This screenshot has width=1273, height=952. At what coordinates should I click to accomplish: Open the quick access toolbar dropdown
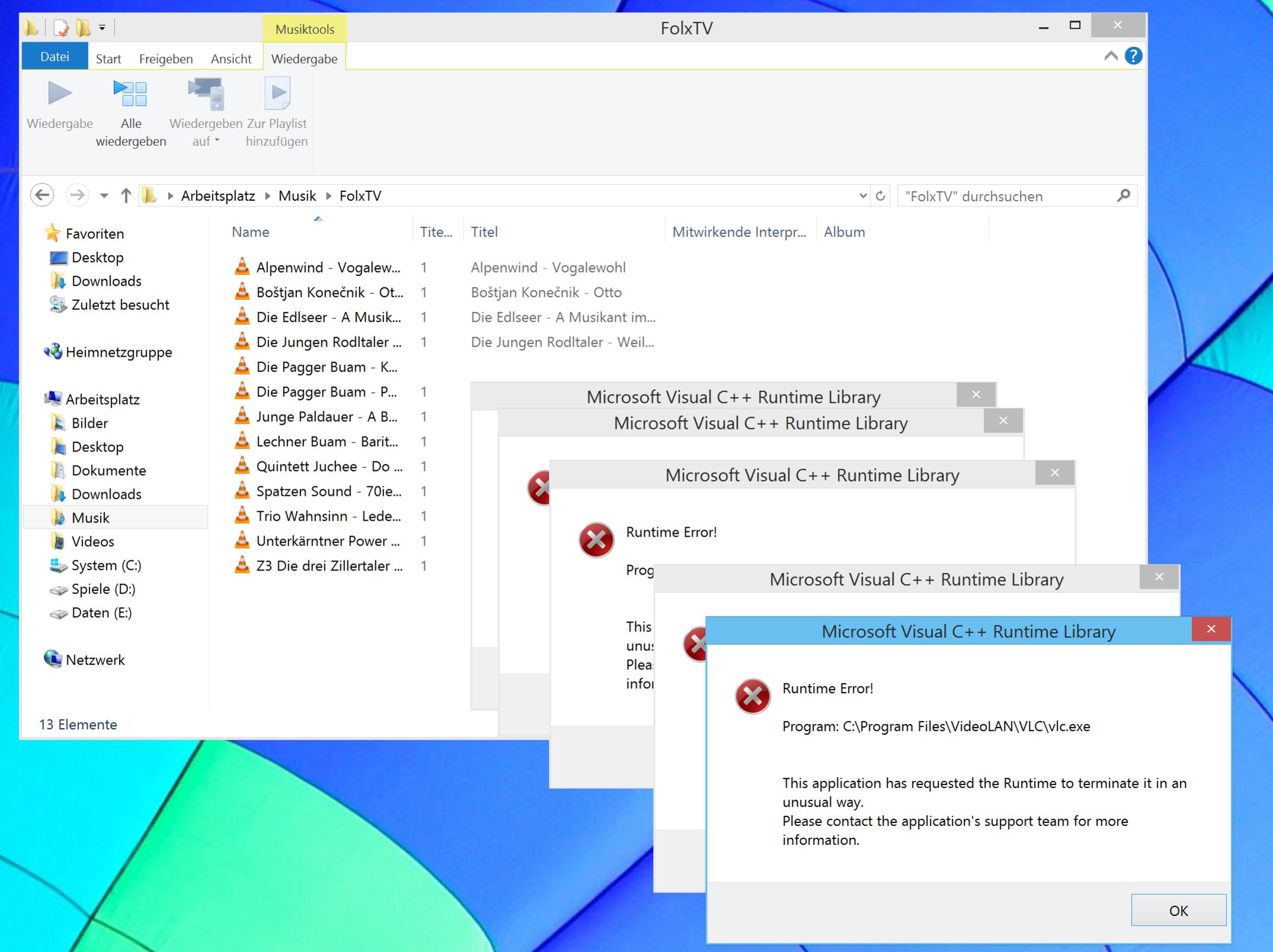click(x=102, y=28)
